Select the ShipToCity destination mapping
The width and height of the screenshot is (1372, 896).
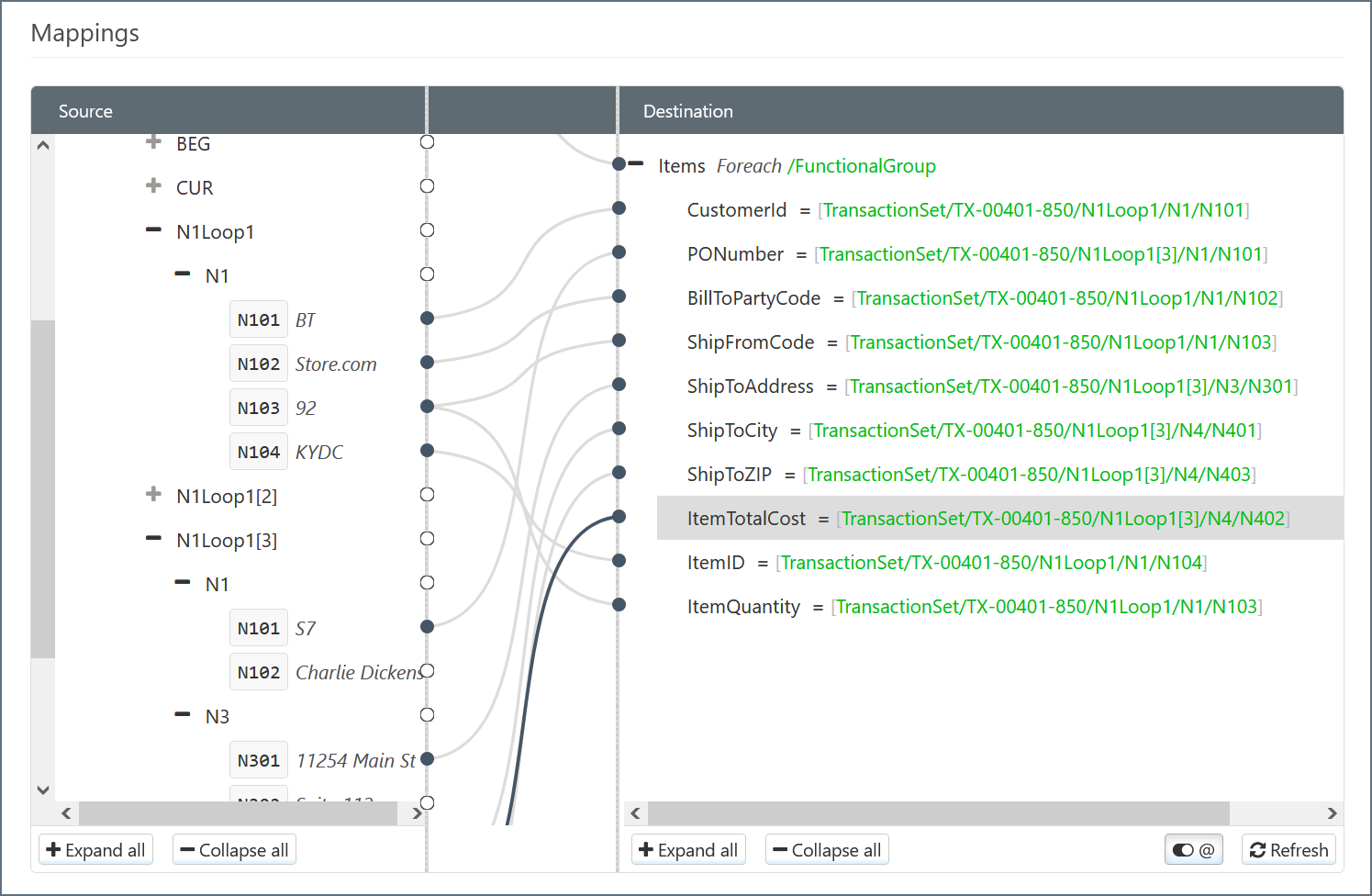click(x=731, y=431)
